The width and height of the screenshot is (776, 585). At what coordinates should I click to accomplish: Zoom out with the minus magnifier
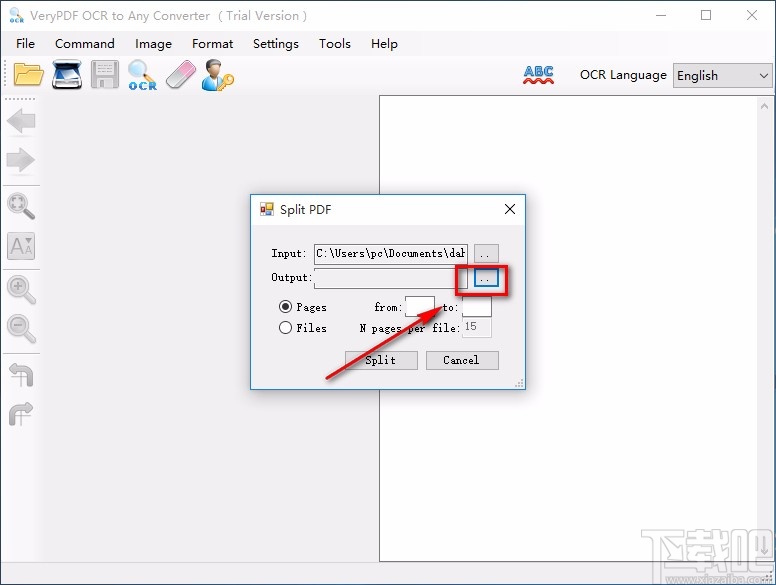[21, 329]
